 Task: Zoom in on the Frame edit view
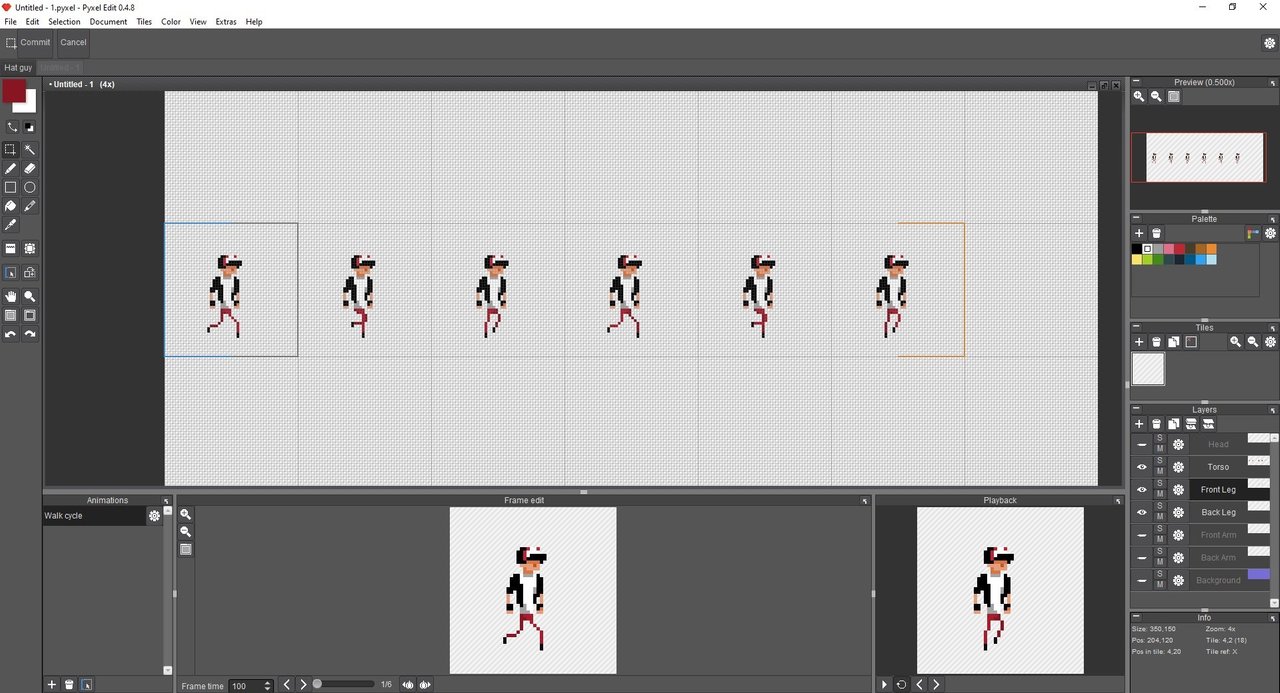[185, 514]
